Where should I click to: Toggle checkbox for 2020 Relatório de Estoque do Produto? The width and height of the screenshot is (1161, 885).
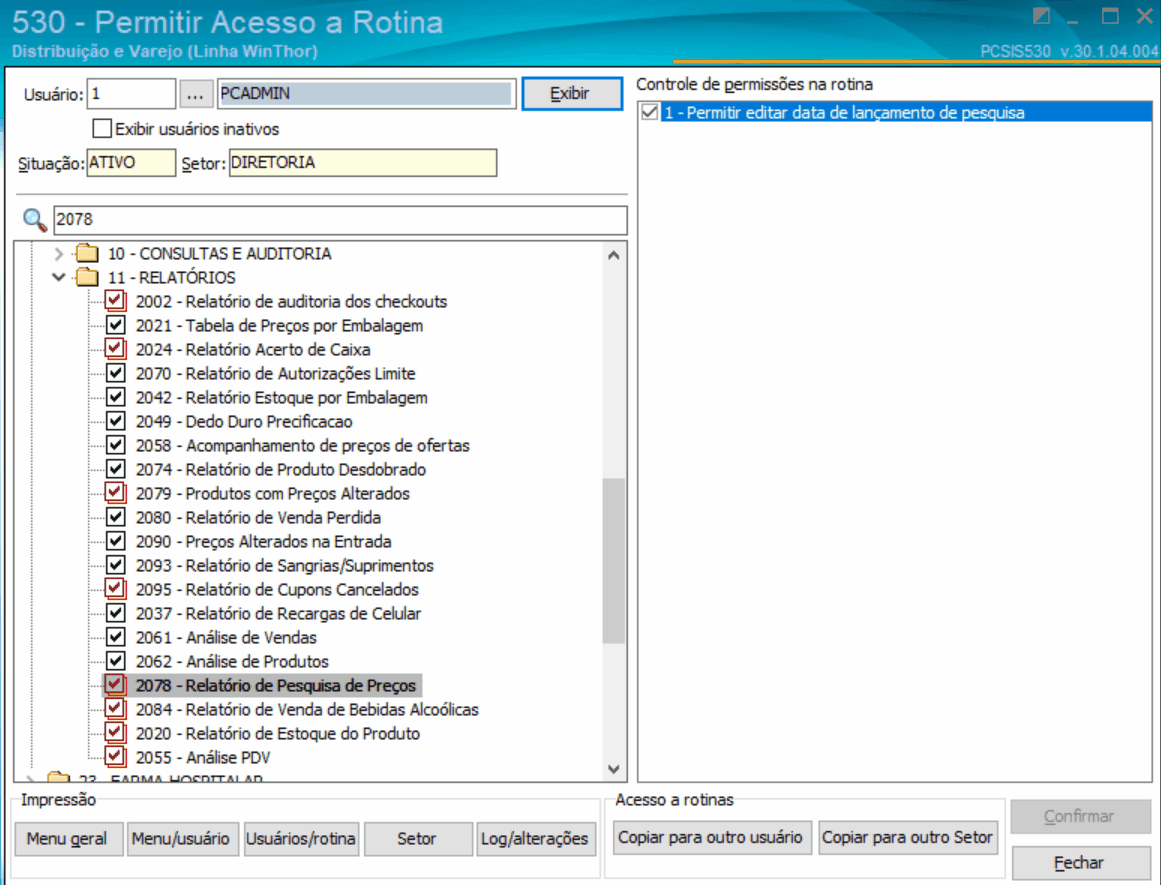(116, 733)
